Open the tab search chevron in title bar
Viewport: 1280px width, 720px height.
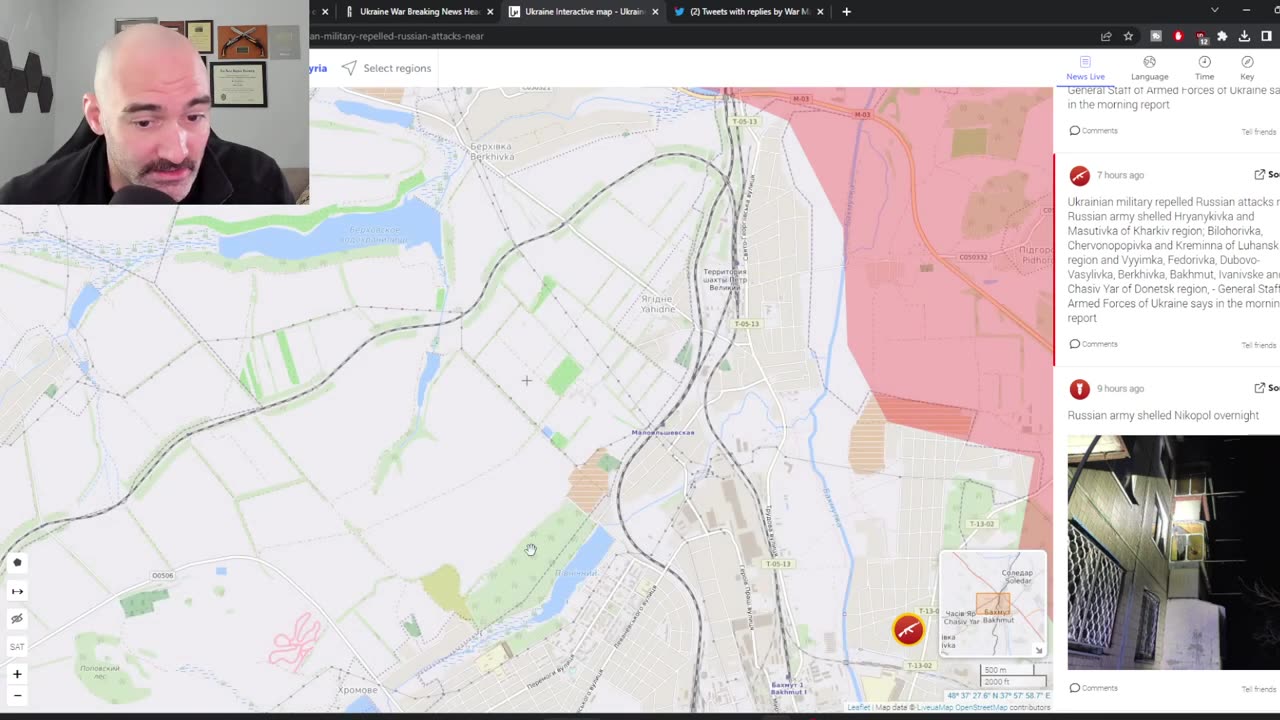pos(1214,10)
